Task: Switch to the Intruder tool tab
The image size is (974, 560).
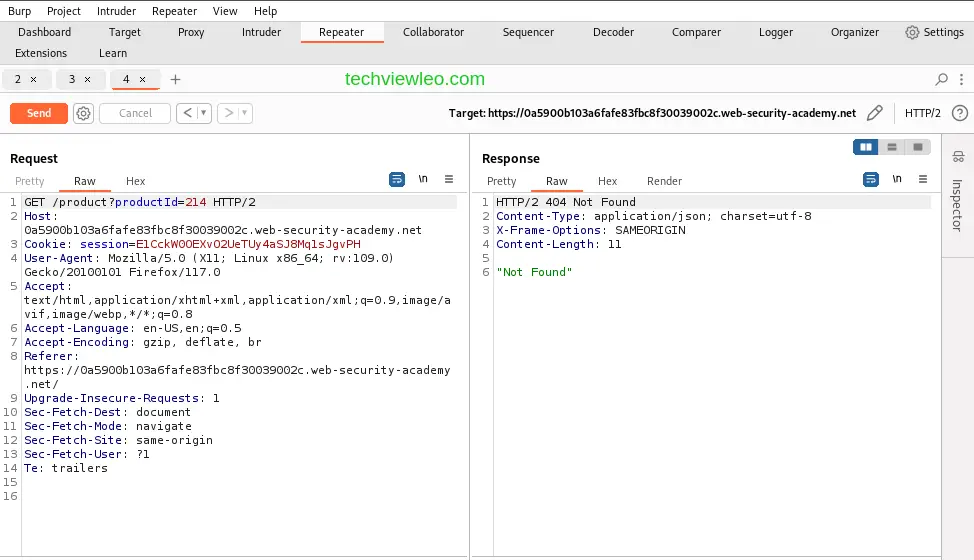Action: pos(261,32)
